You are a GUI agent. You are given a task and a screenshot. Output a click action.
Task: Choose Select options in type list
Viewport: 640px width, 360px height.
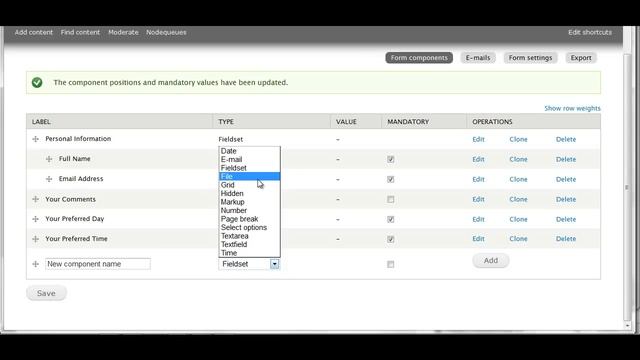point(249,227)
